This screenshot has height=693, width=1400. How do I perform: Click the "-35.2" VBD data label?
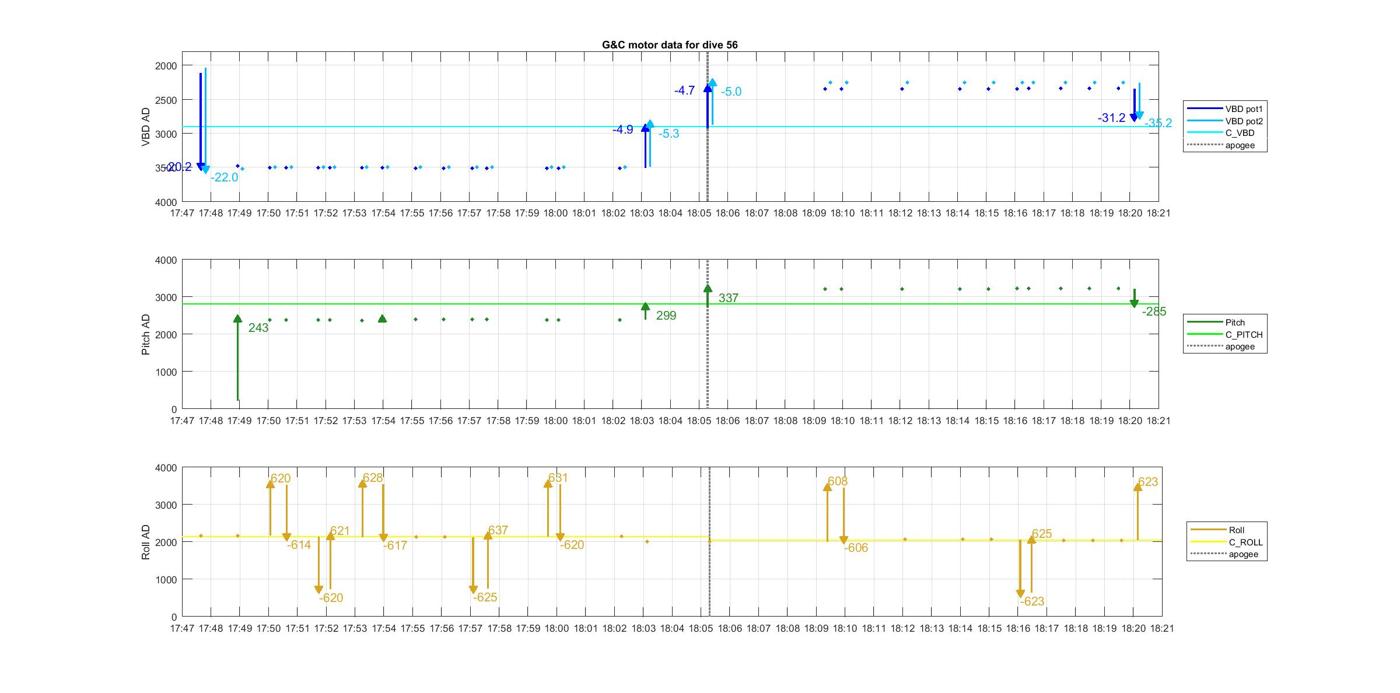[1158, 124]
